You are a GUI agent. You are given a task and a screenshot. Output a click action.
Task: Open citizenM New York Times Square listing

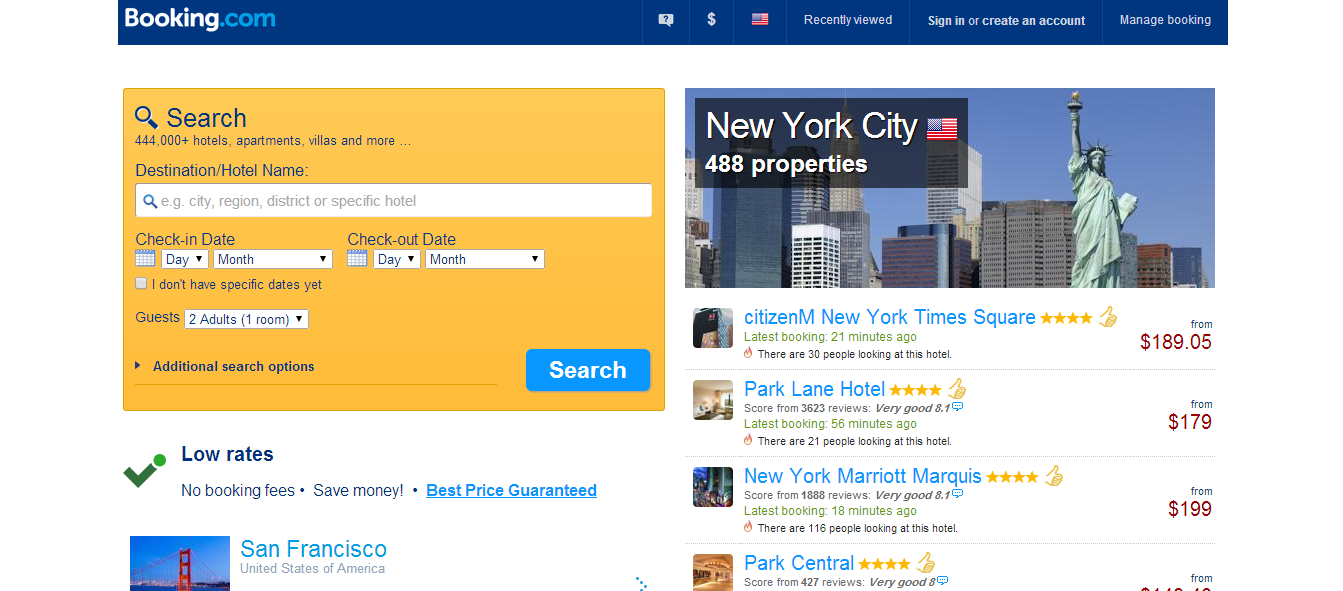pos(890,317)
